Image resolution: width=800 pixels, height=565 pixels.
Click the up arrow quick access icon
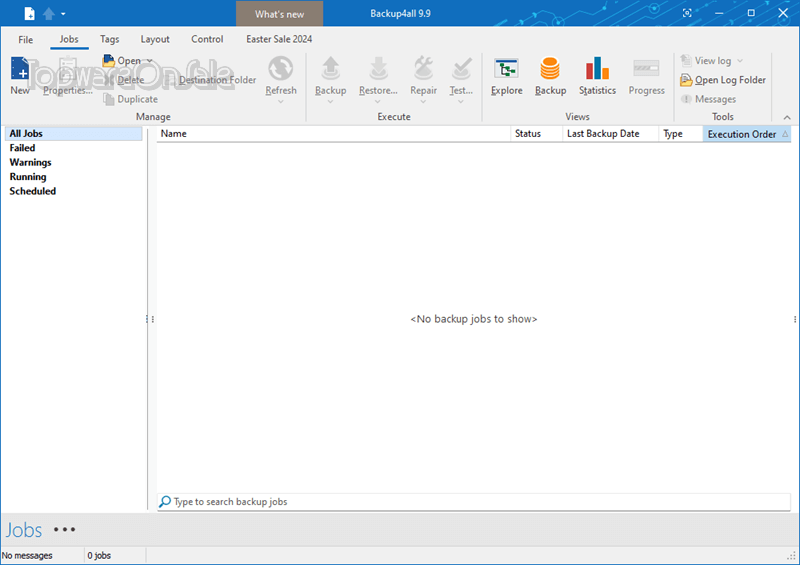(49, 14)
